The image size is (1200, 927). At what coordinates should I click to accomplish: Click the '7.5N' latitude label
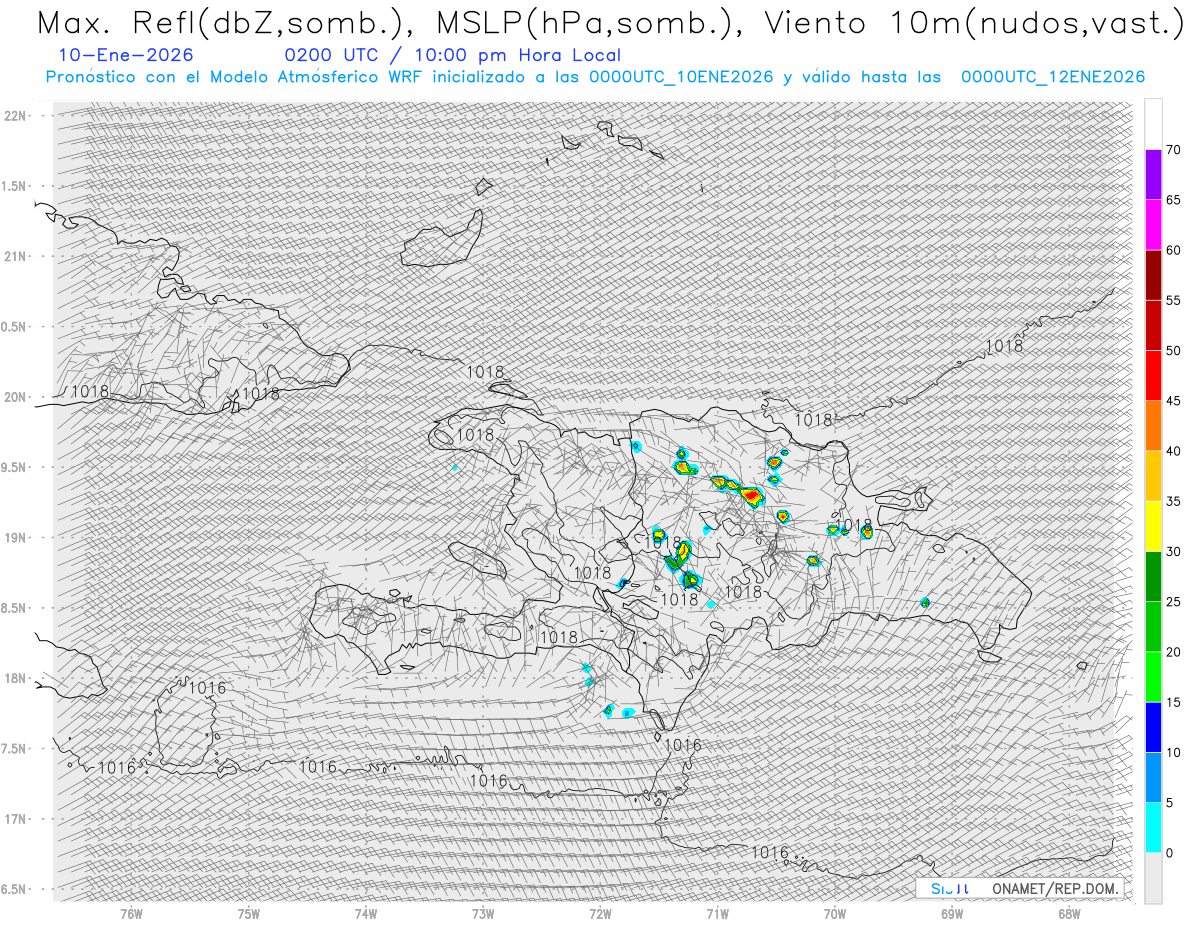[14, 749]
